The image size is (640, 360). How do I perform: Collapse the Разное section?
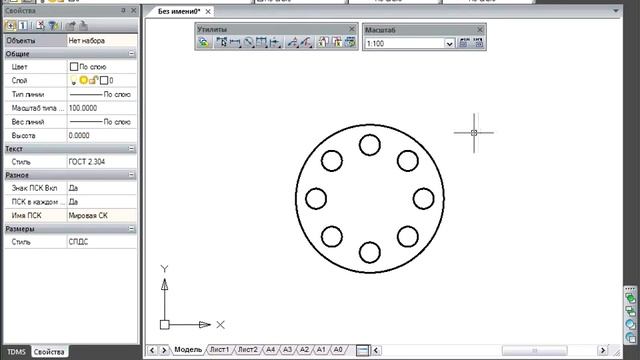[131, 175]
